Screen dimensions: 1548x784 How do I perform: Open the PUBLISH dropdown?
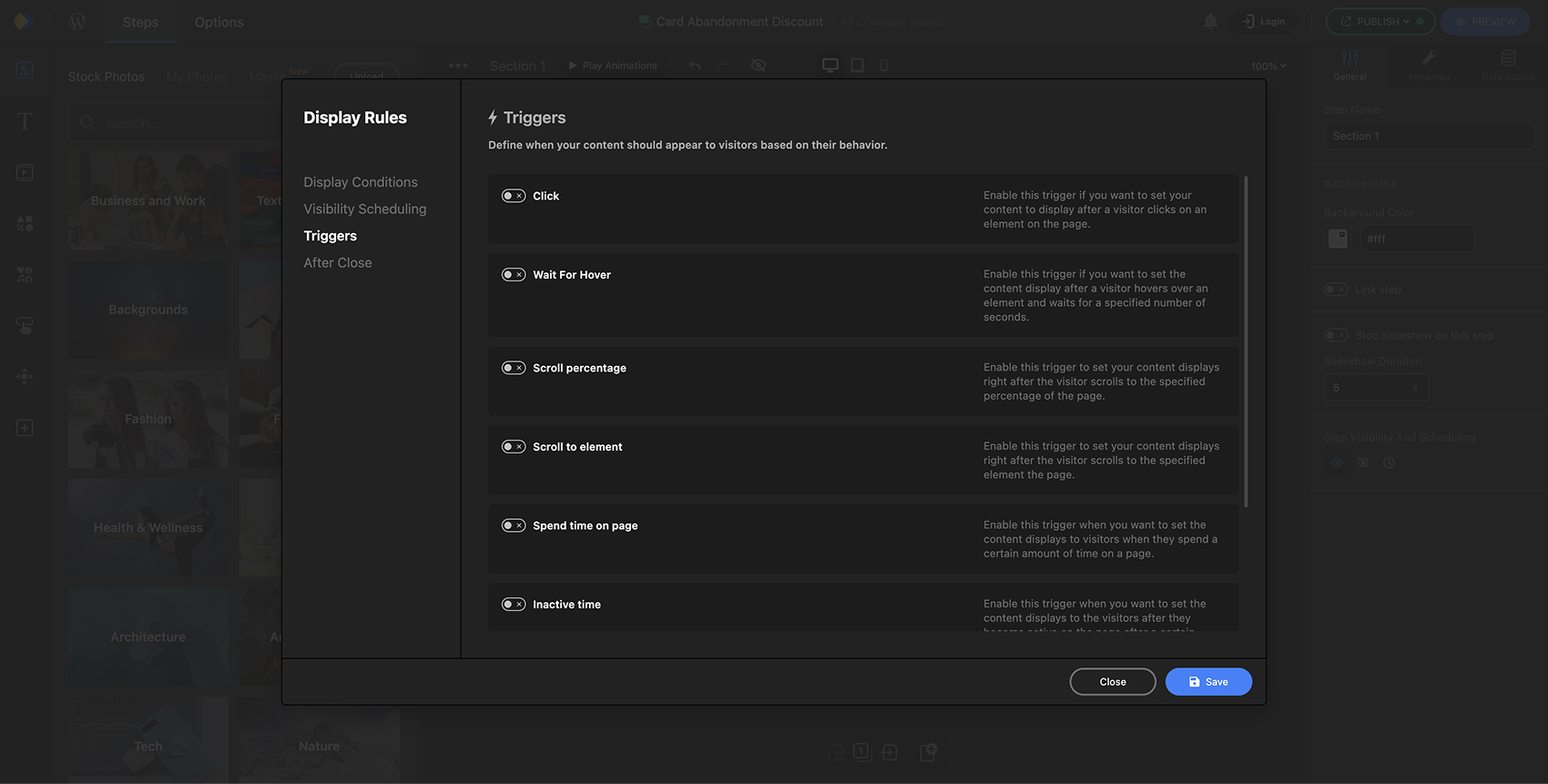1380,22
